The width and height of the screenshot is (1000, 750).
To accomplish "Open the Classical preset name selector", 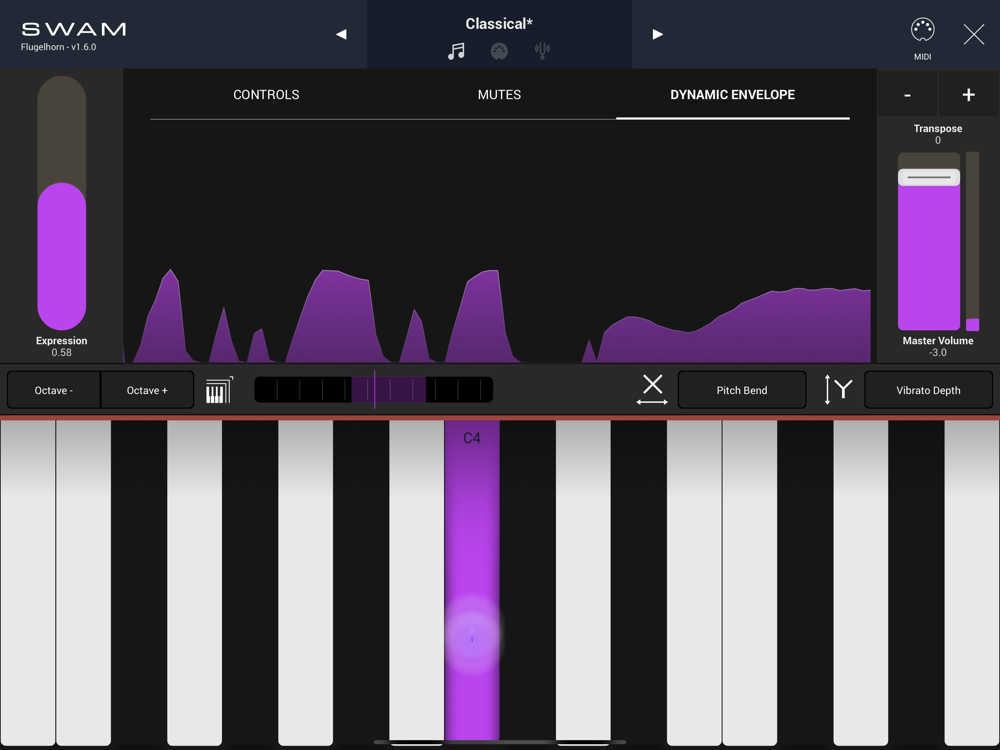I will [499, 24].
